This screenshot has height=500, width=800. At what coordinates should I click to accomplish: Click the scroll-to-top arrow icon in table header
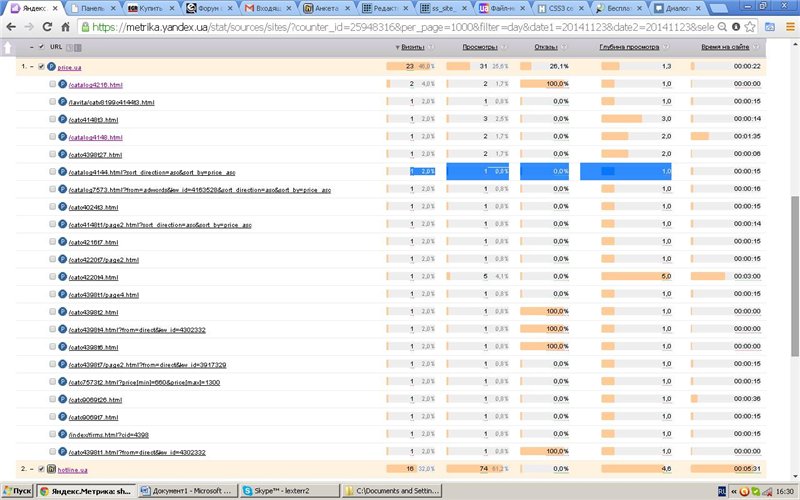tap(8, 47)
